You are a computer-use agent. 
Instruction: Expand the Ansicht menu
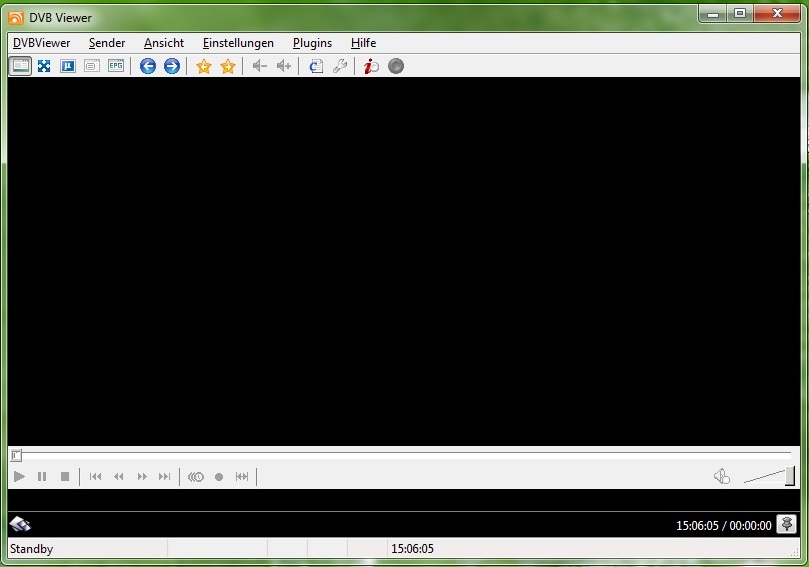[x=164, y=43]
